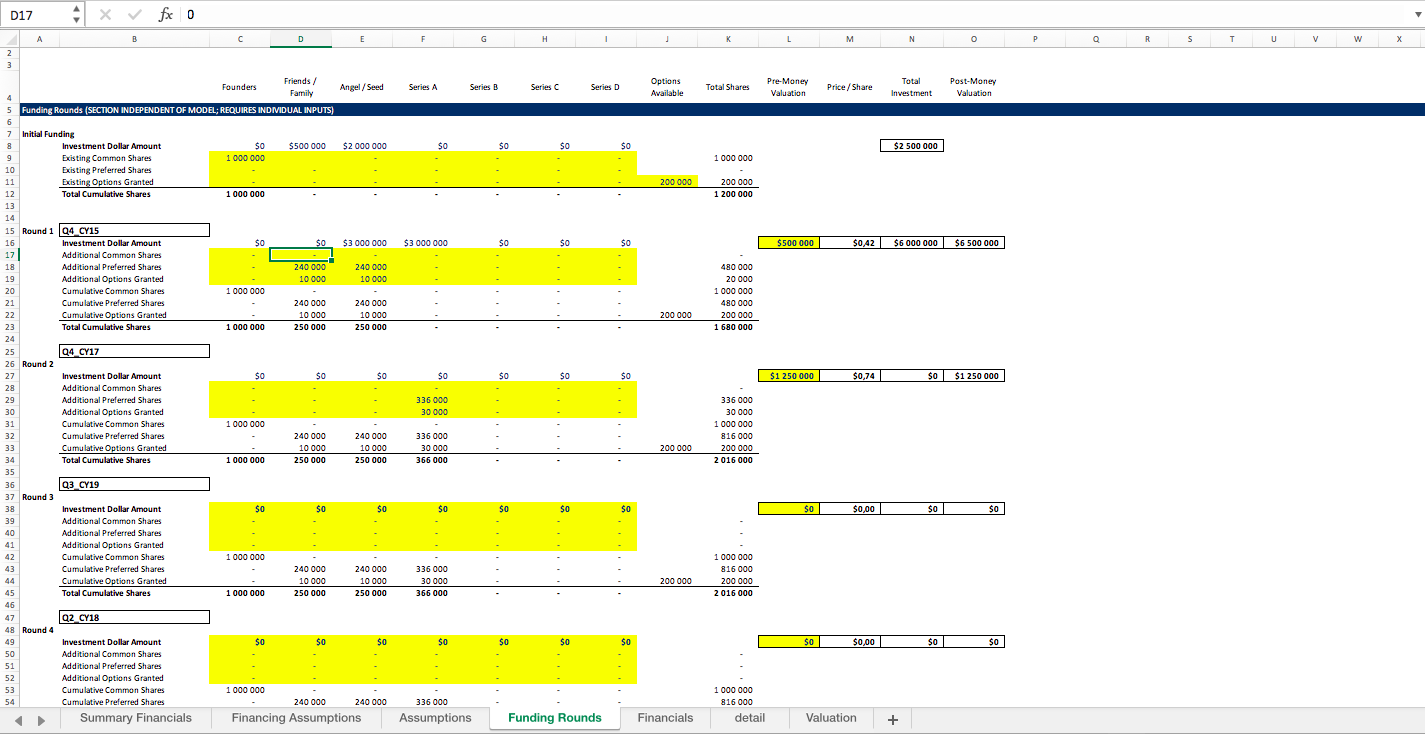Select column O header
The height and width of the screenshot is (734, 1425).
point(974,38)
